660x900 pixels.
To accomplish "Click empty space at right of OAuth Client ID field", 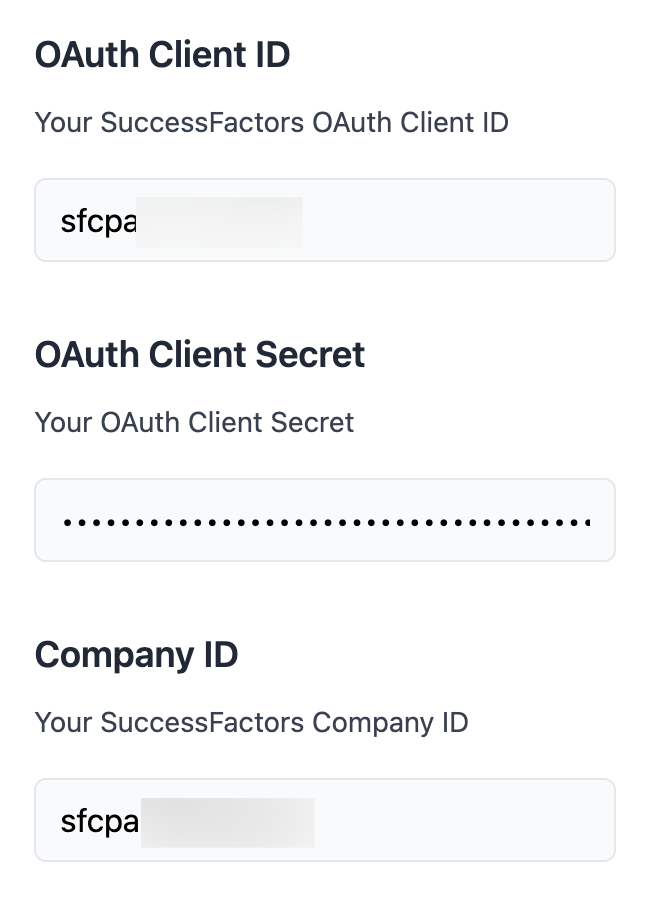I will pos(460,220).
